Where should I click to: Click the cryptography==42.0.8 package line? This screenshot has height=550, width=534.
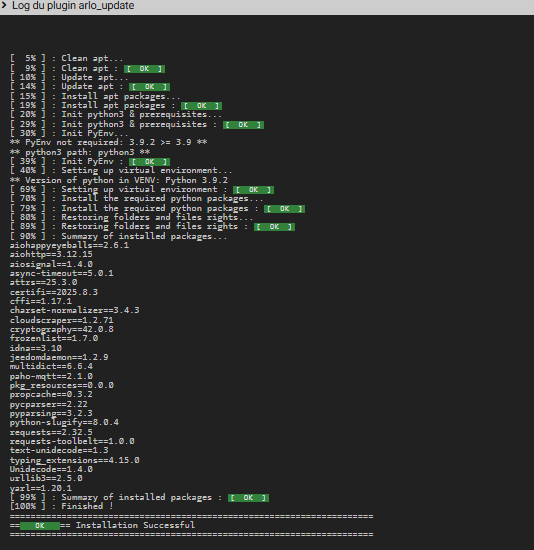point(62,329)
